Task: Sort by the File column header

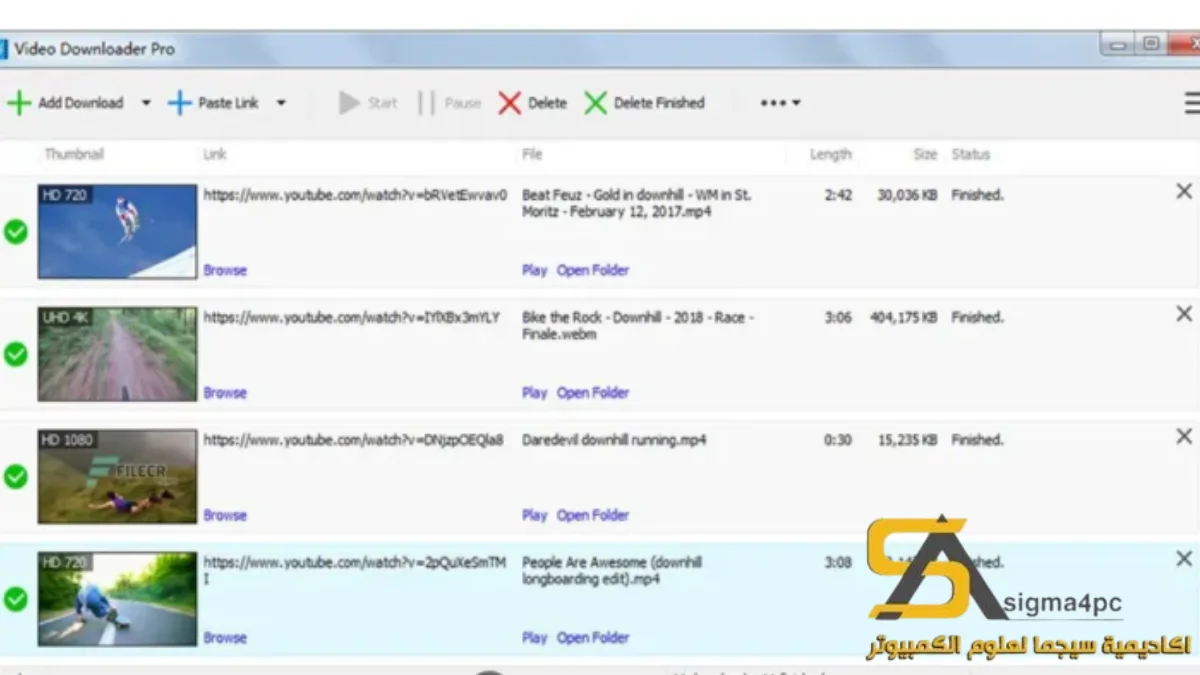Action: (532, 154)
